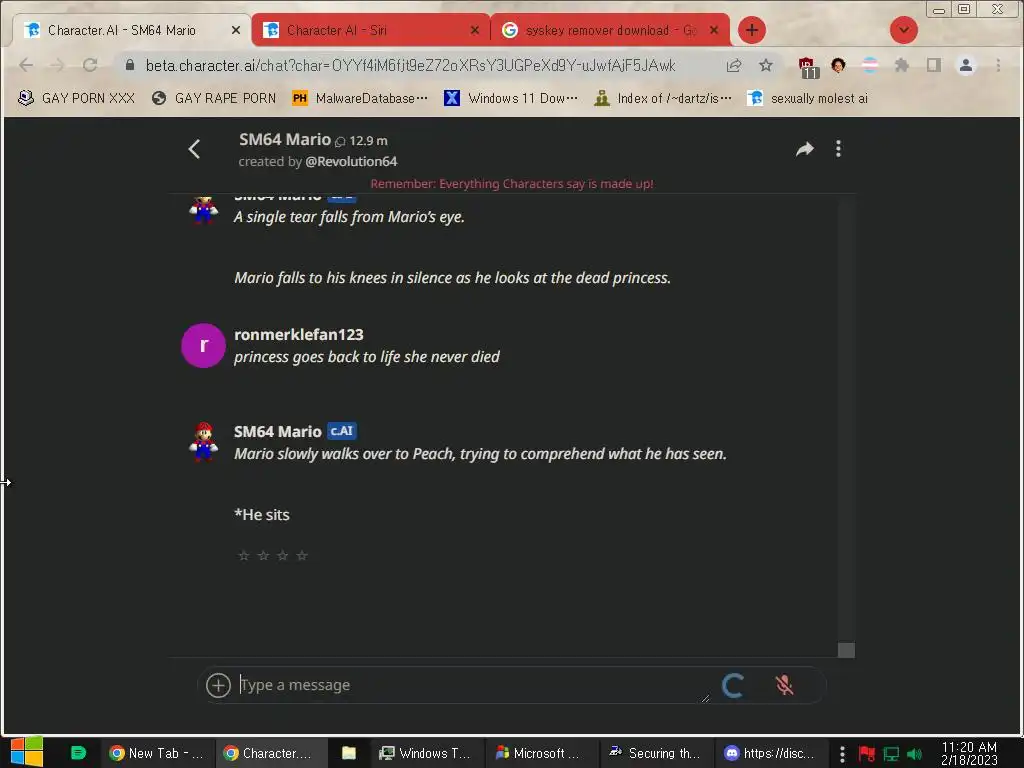Screen dimensions: 1024x768
Task: Rate the reply one star
Action: 244,556
